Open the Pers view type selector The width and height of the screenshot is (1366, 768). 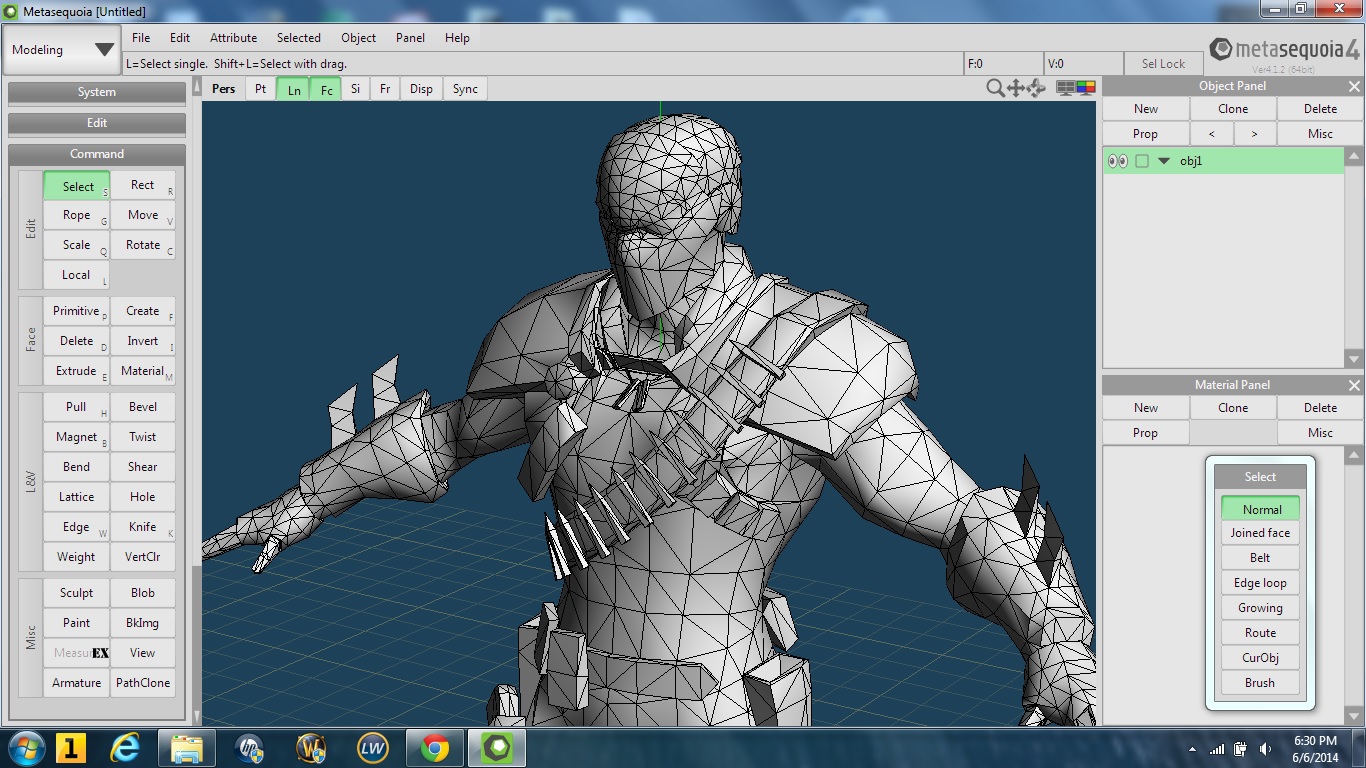coord(224,89)
